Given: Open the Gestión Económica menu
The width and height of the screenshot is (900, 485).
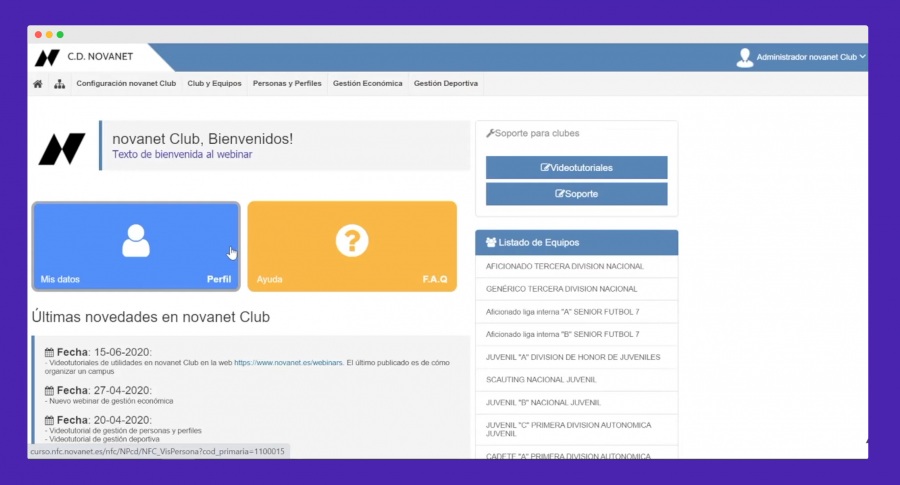Looking at the screenshot, I should (367, 83).
